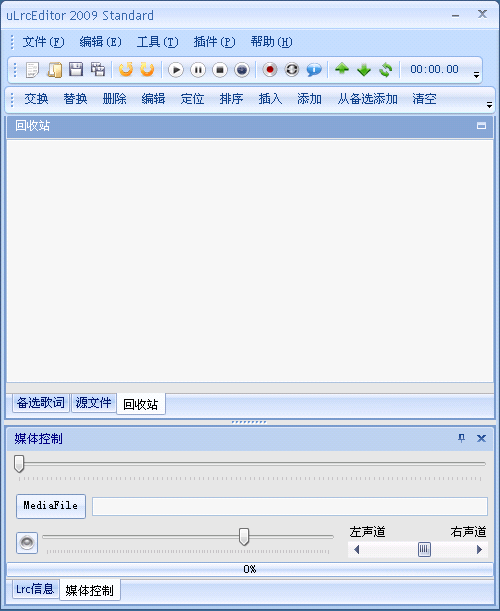Viewport: 500px width, 611px height.
Task: Click the MediaFile button
Action: point(51,506)
